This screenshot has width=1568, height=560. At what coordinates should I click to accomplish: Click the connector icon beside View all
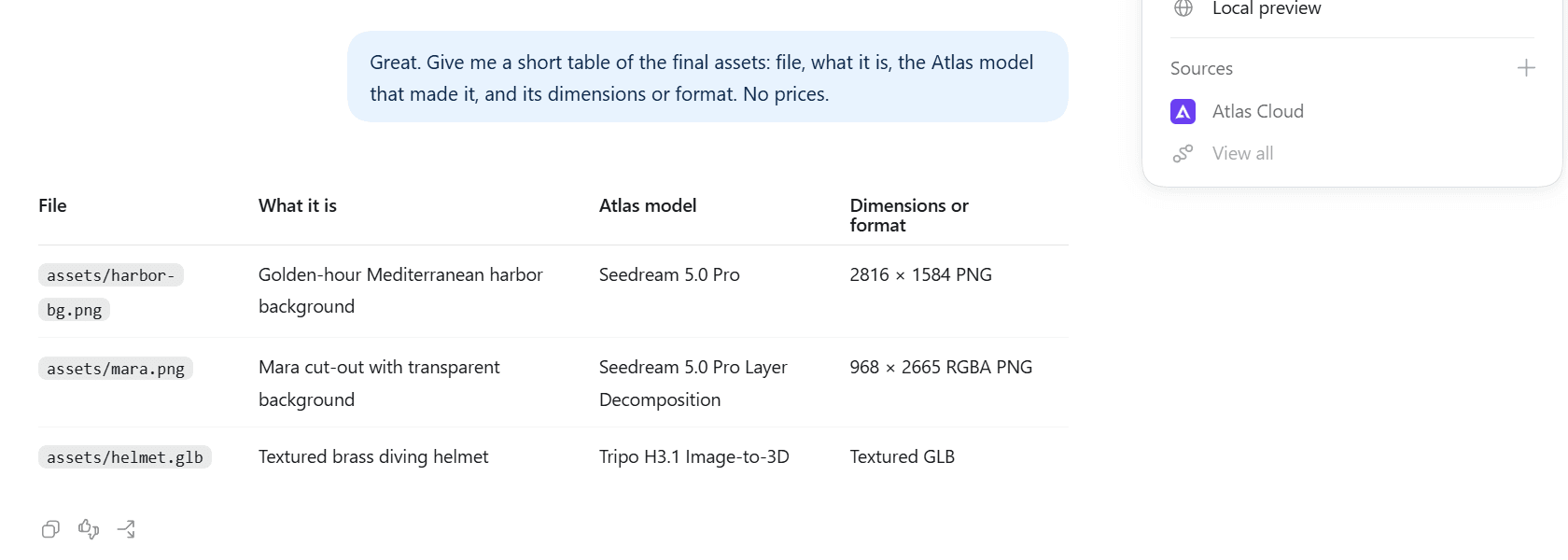click(1183, 154)
